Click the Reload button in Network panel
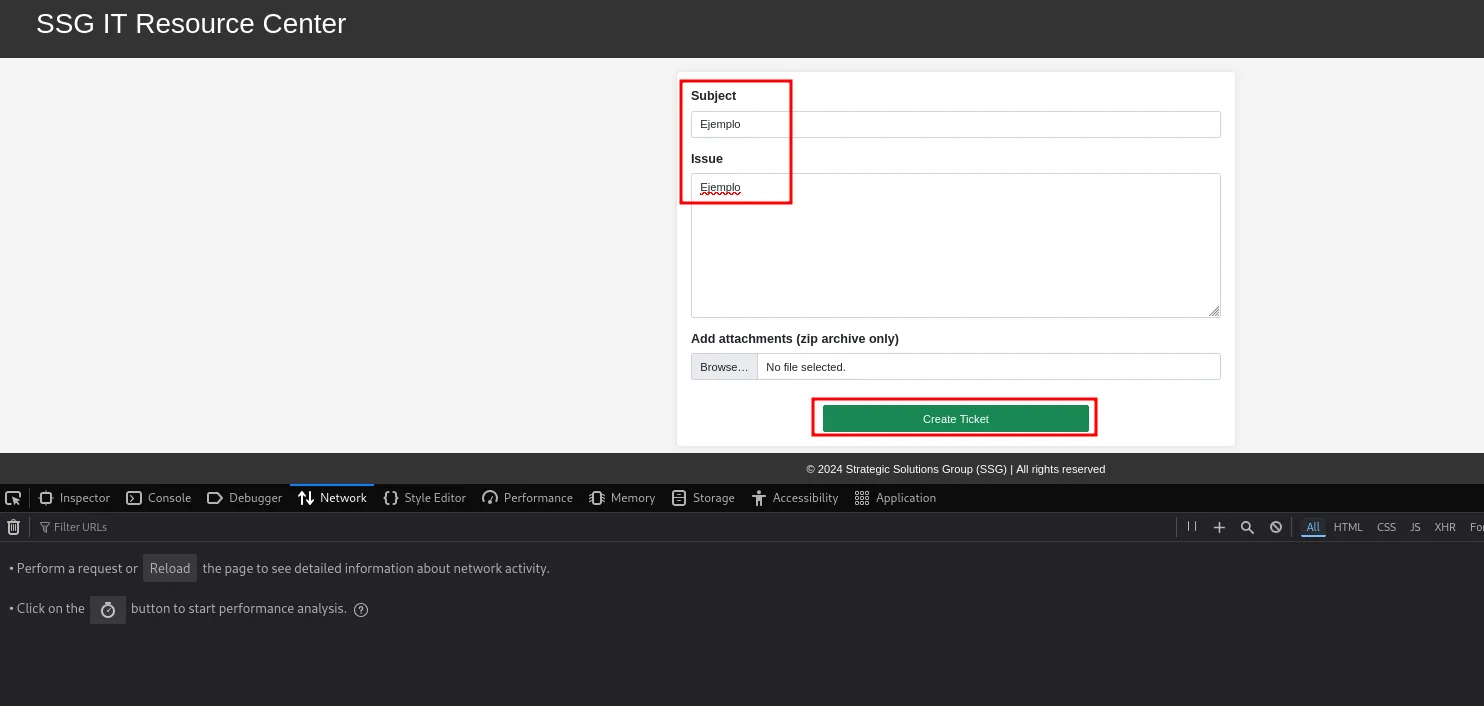1484x706 pixels. click(x=170, y=568)
